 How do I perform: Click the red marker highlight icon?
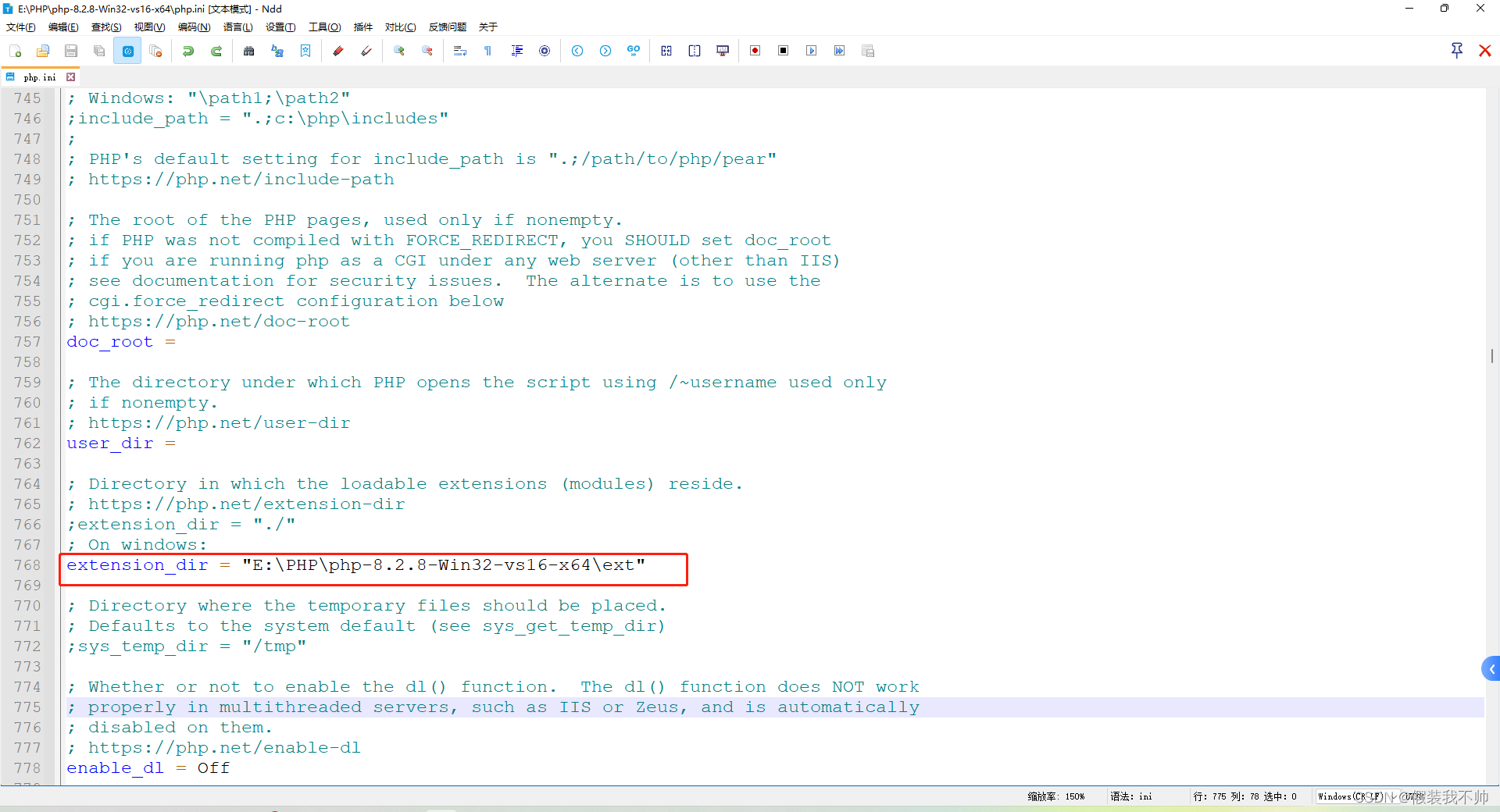coord(338,51)
